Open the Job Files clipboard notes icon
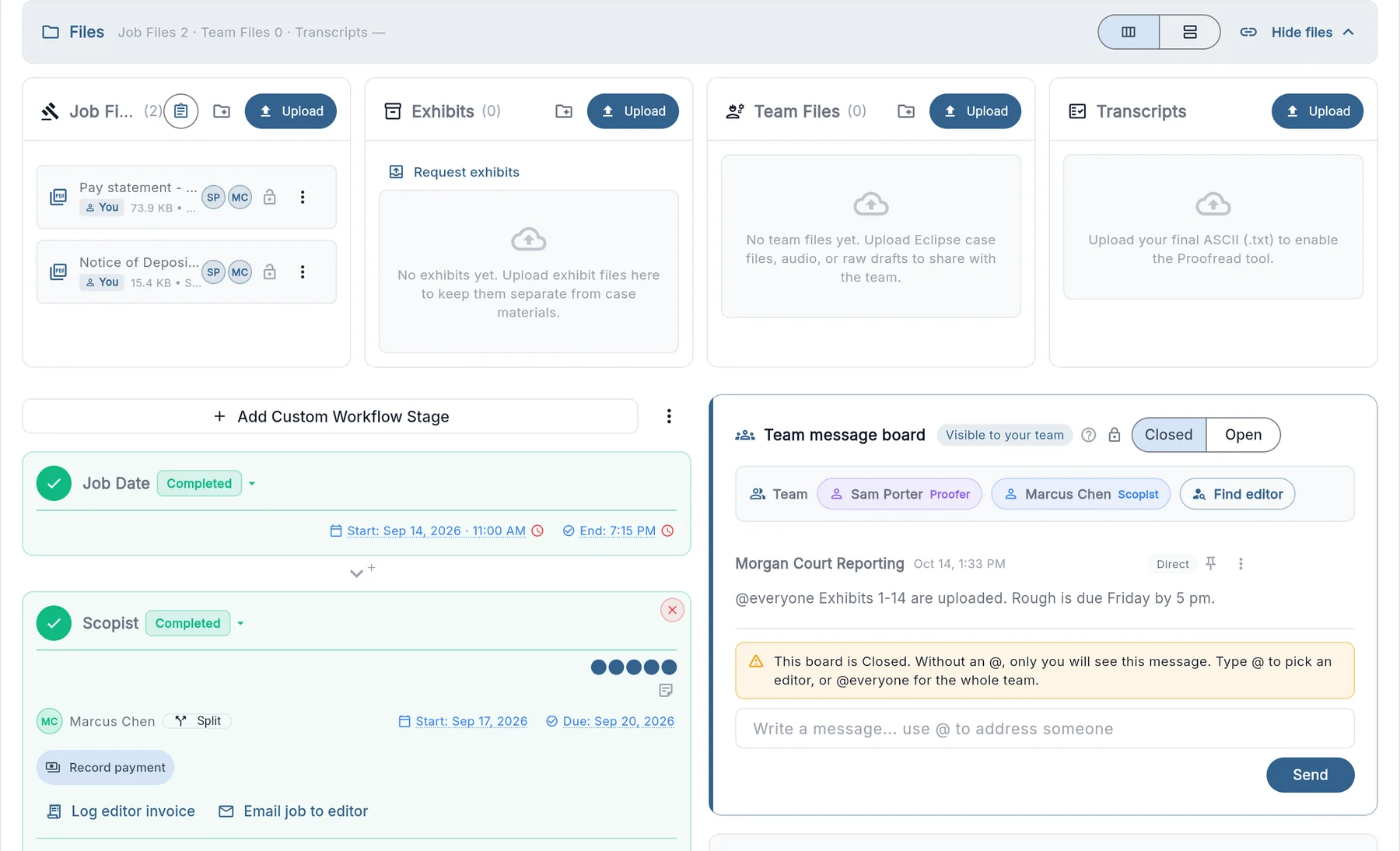The width and height of the screenshot is (1400, 851). click(x=181, y=111)
